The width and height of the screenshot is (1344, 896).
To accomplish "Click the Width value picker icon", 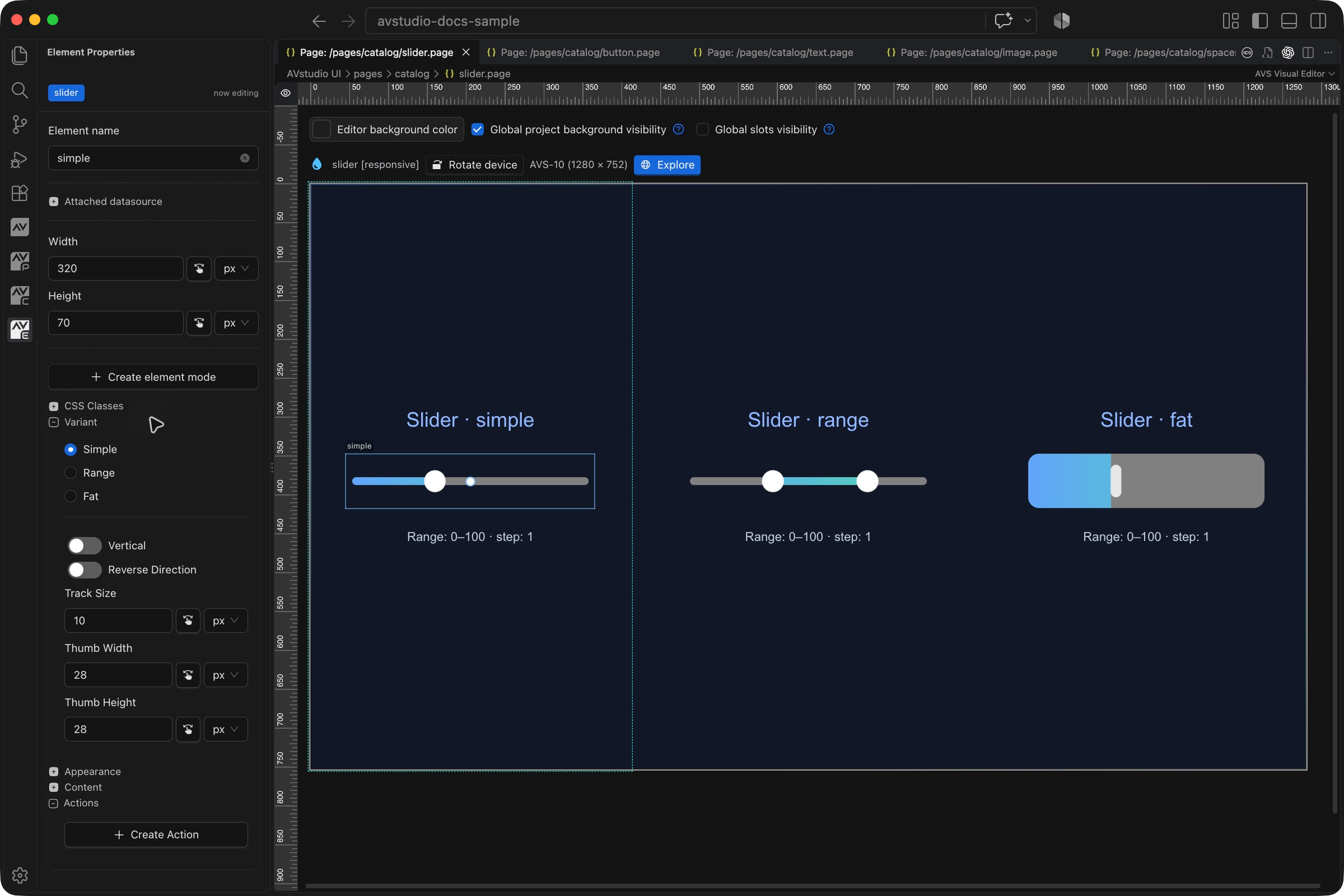I will click(199, 269).
